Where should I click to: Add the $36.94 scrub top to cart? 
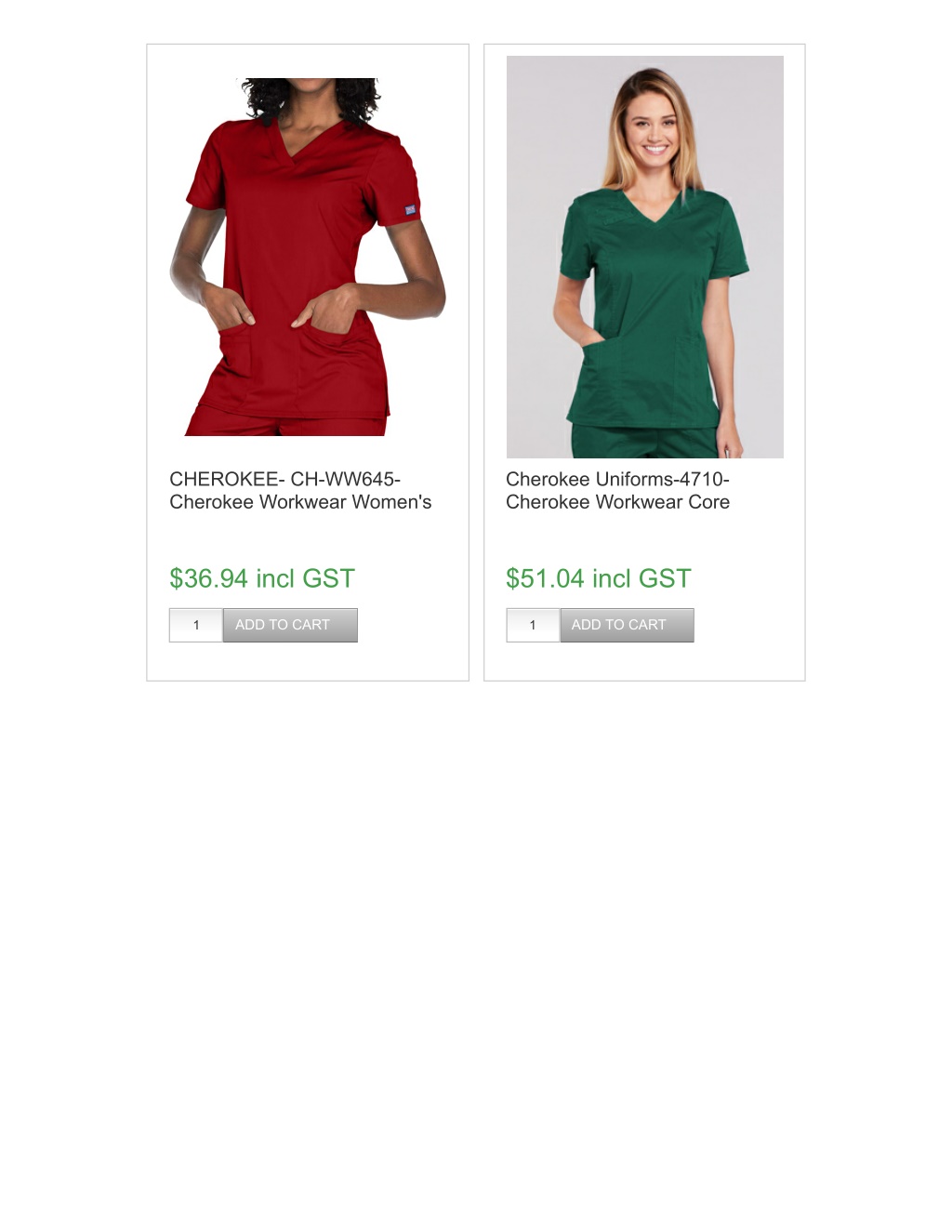tap(290, 625)
